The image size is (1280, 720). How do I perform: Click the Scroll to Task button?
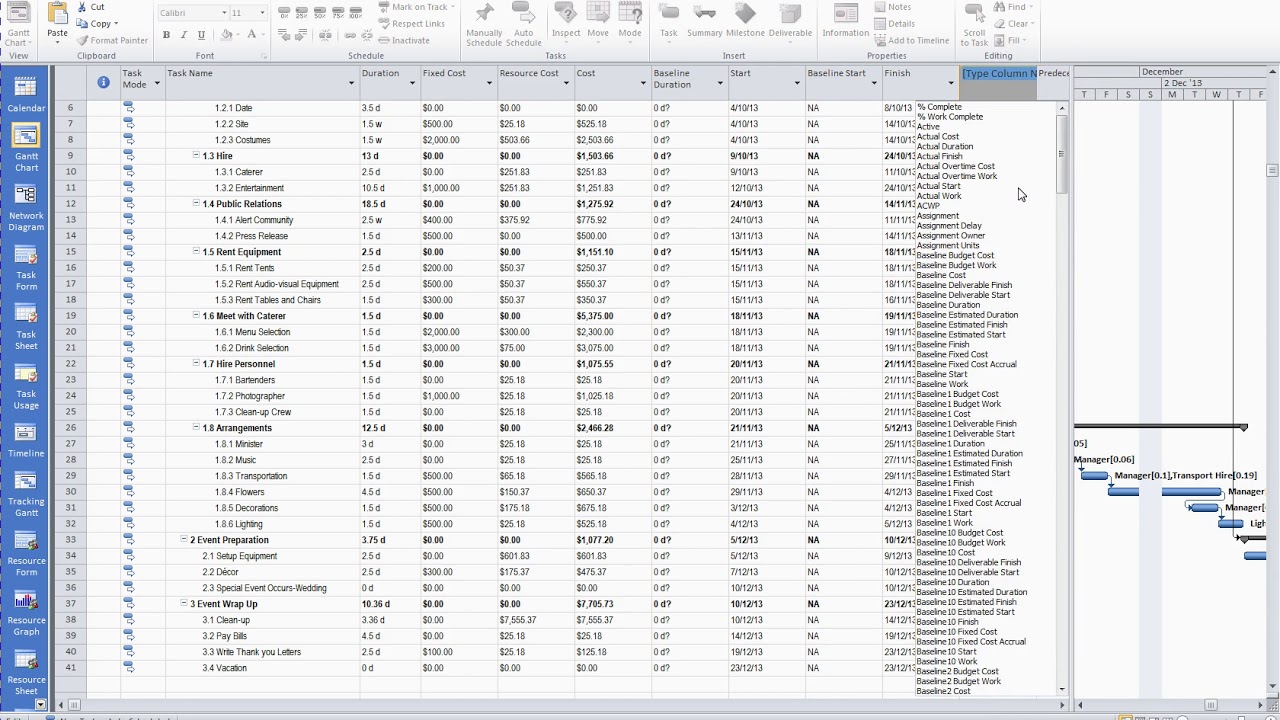click(975, 24)
